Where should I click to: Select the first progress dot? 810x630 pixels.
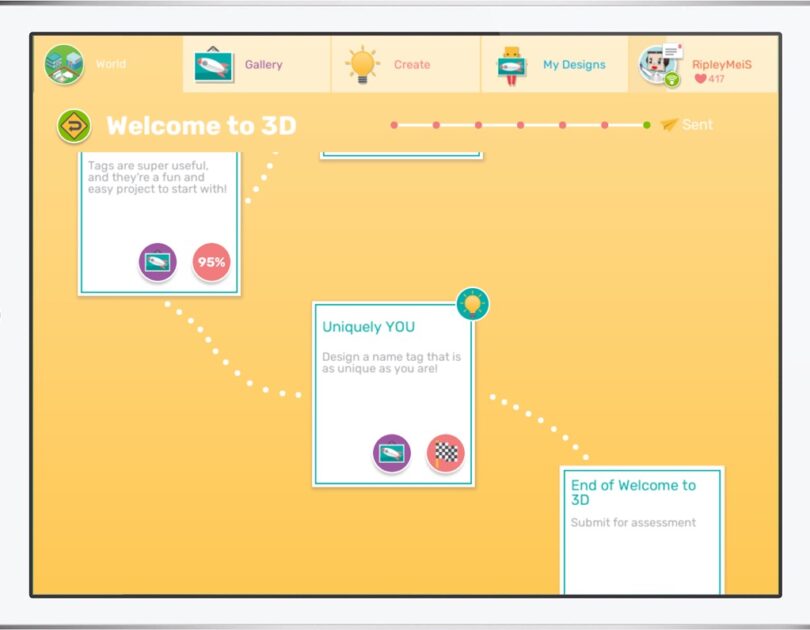click(394, 125)
